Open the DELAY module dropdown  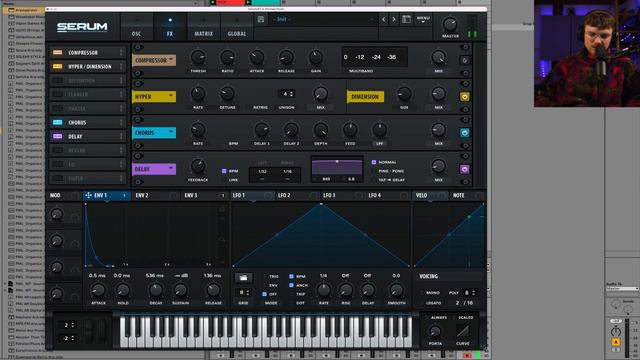click(x=154, y=169)
